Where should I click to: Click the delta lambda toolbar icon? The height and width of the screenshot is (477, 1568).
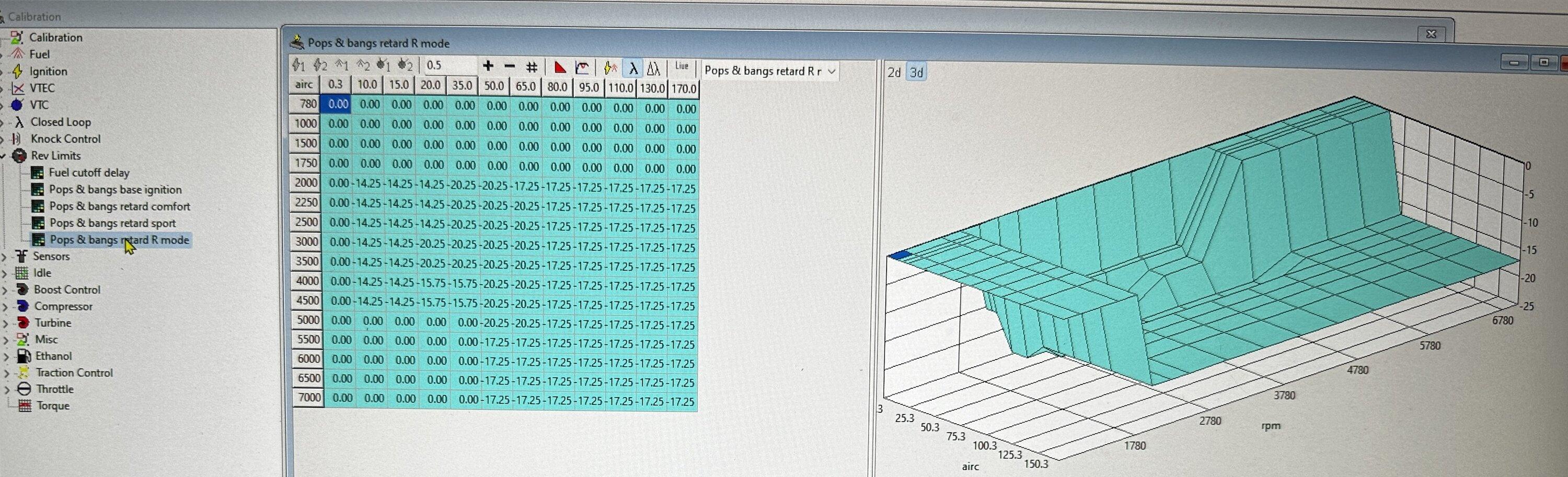[x=653, y=68]
